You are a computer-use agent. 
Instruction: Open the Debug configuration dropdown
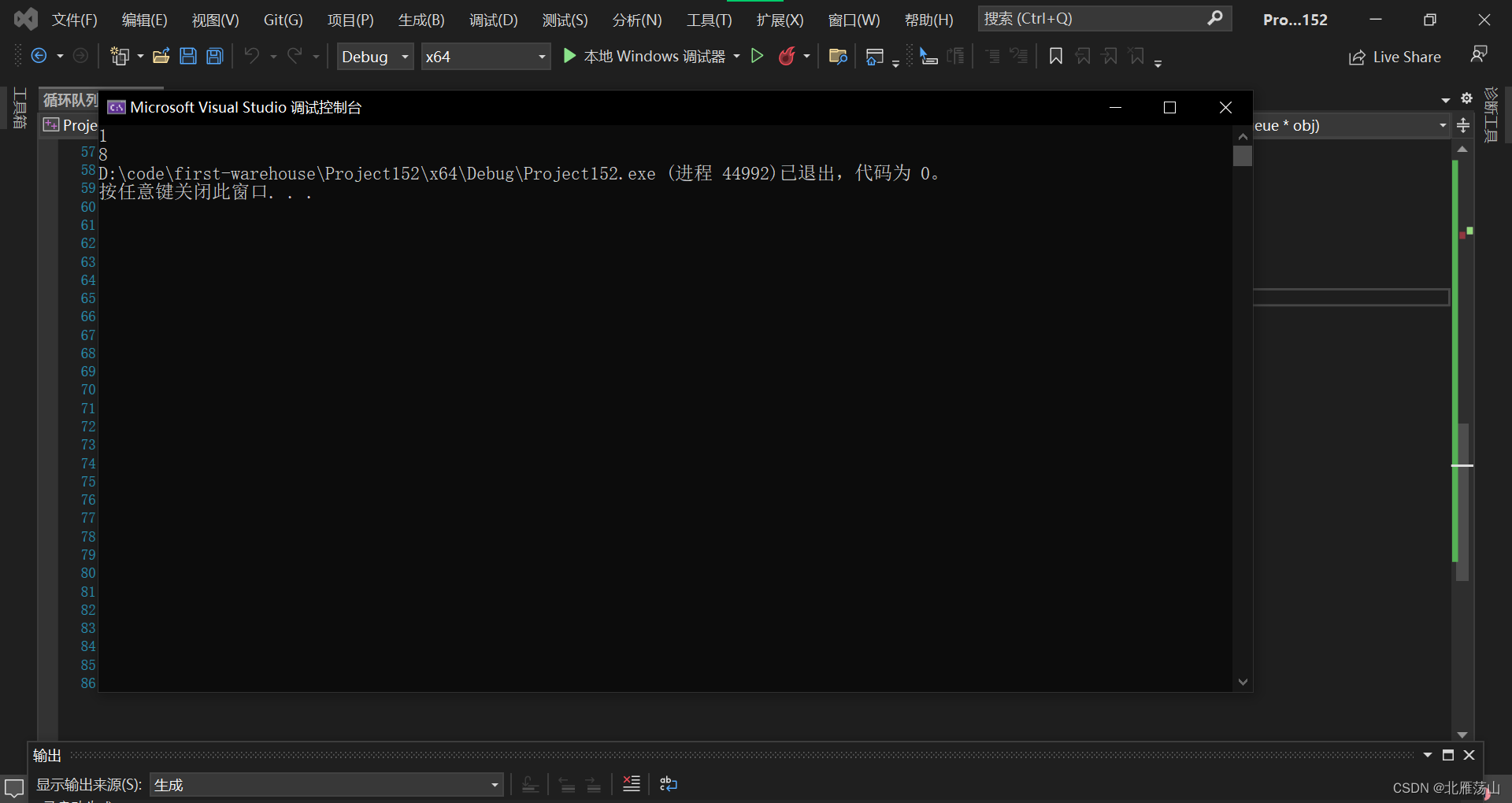pos(375,57)
